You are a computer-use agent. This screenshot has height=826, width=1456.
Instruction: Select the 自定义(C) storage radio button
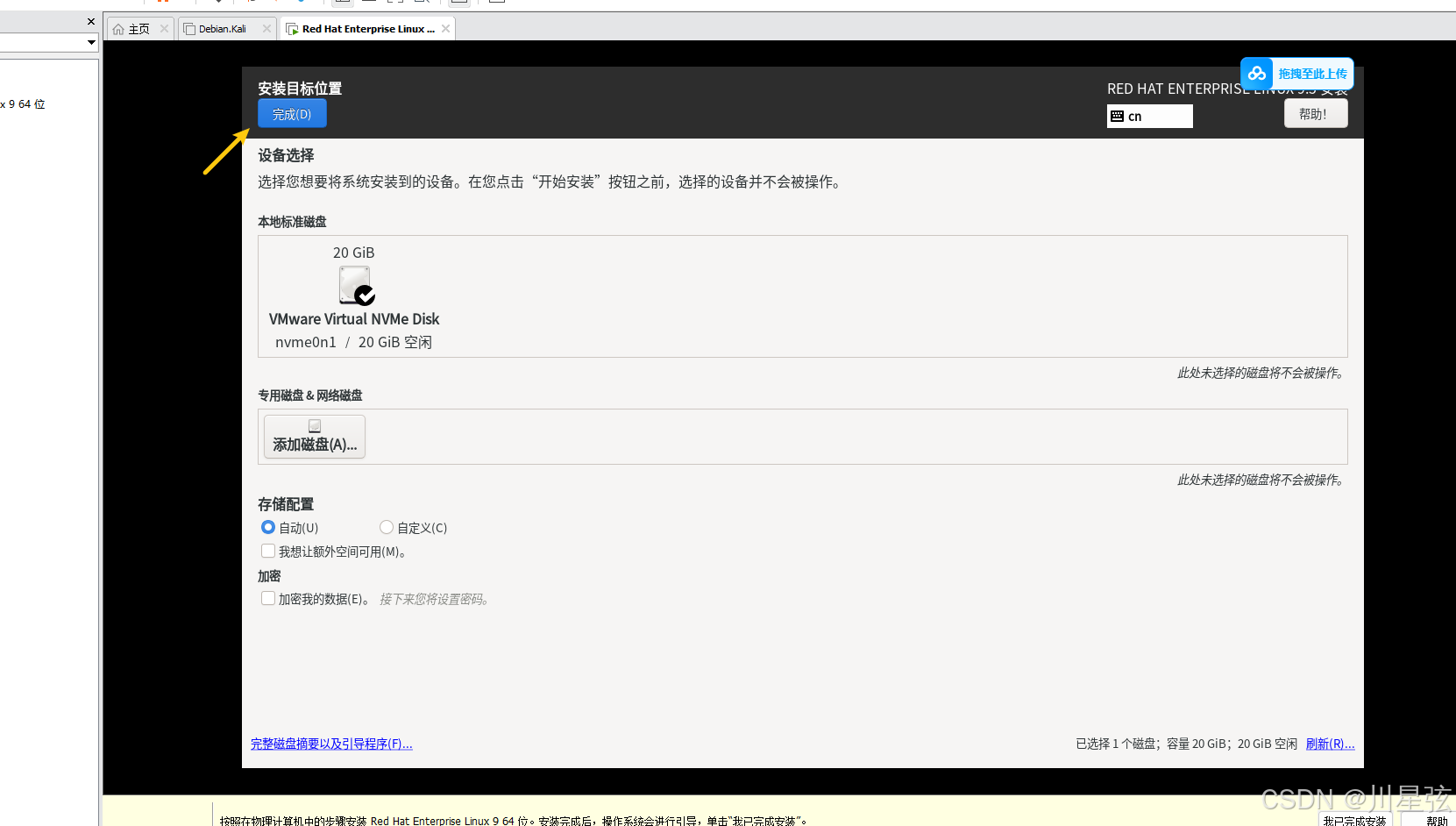[387, 527]
